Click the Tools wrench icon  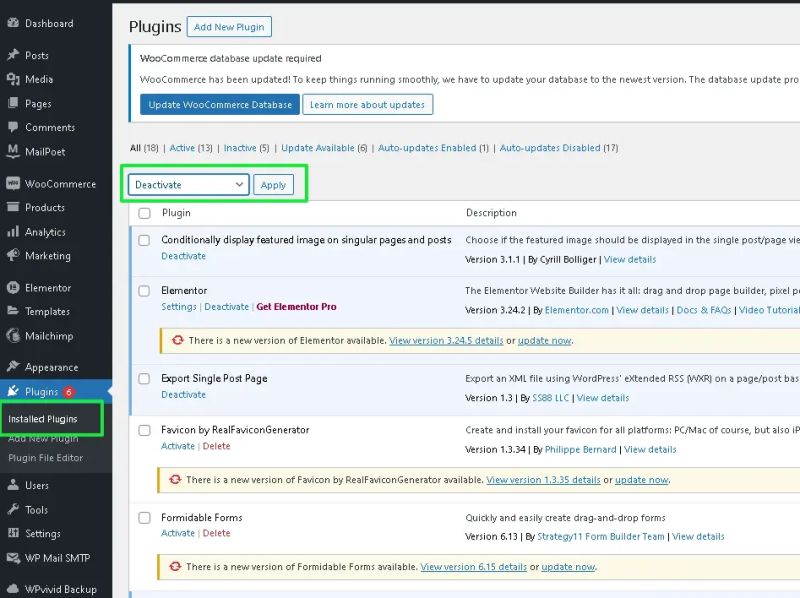(13, 509)
